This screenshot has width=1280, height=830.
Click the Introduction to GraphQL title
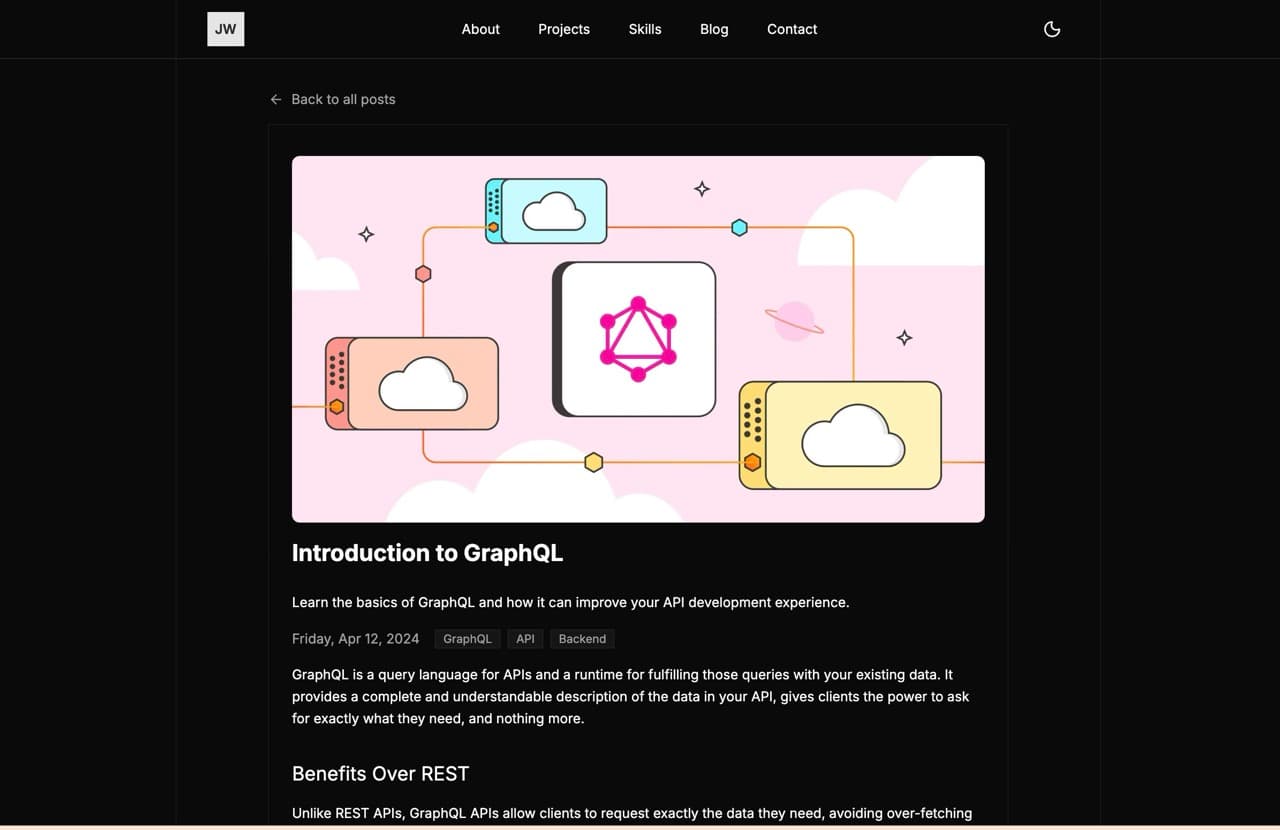click(x=427, y=553)
